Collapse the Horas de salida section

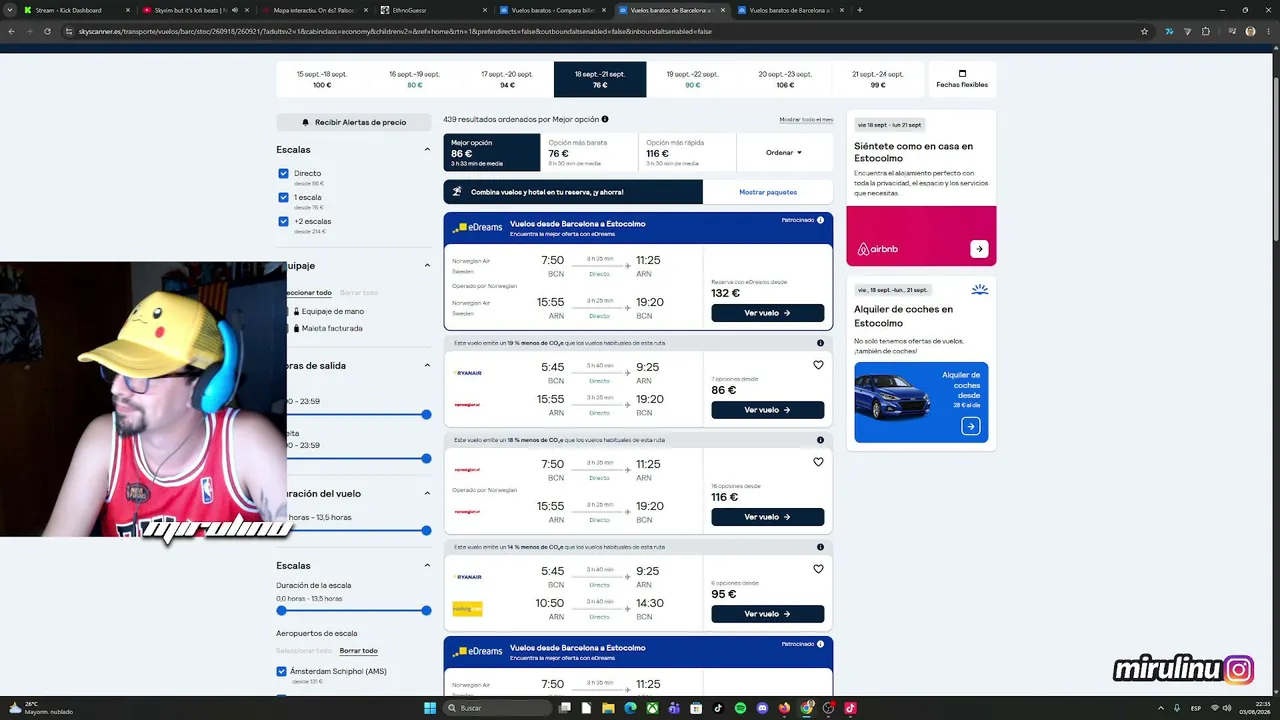pyautogui.click(x=427, y=366)
